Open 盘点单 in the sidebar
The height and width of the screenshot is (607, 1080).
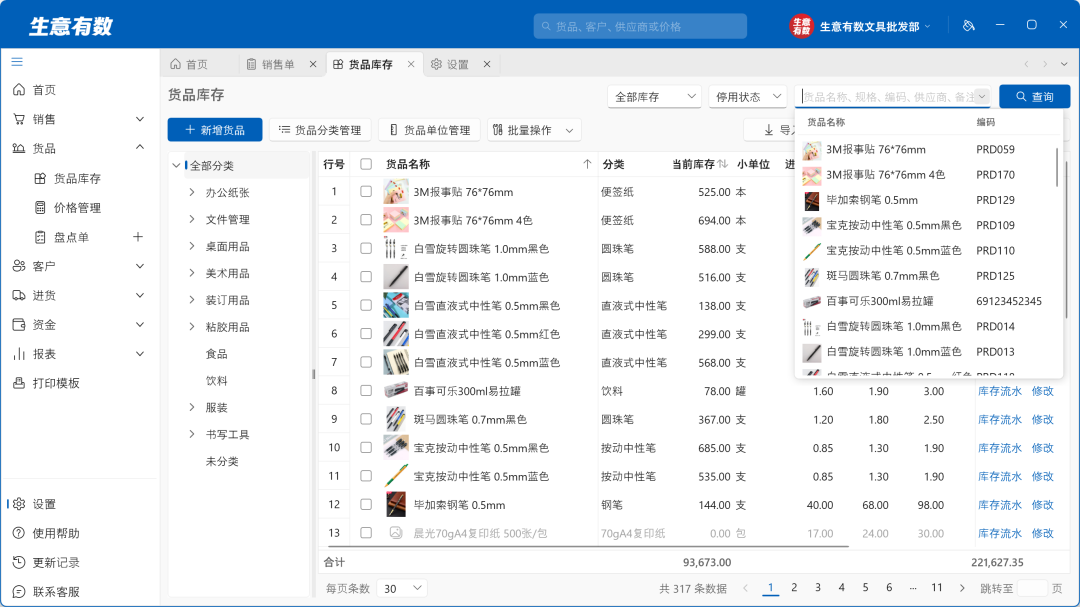(71, 237)
